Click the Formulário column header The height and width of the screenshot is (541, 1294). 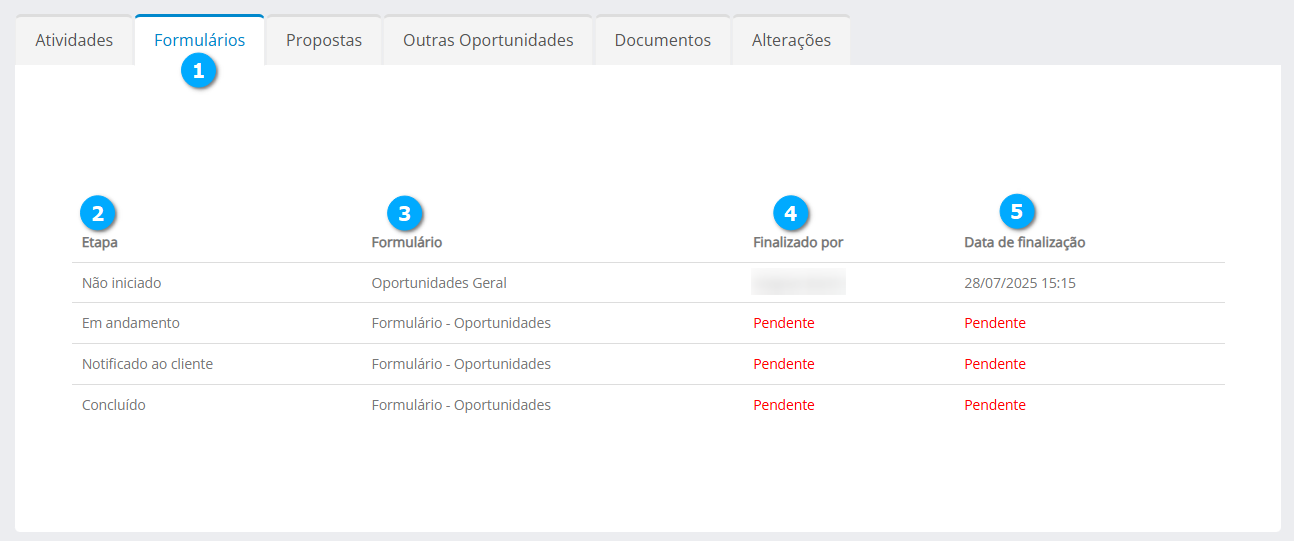tap(406, 242)
